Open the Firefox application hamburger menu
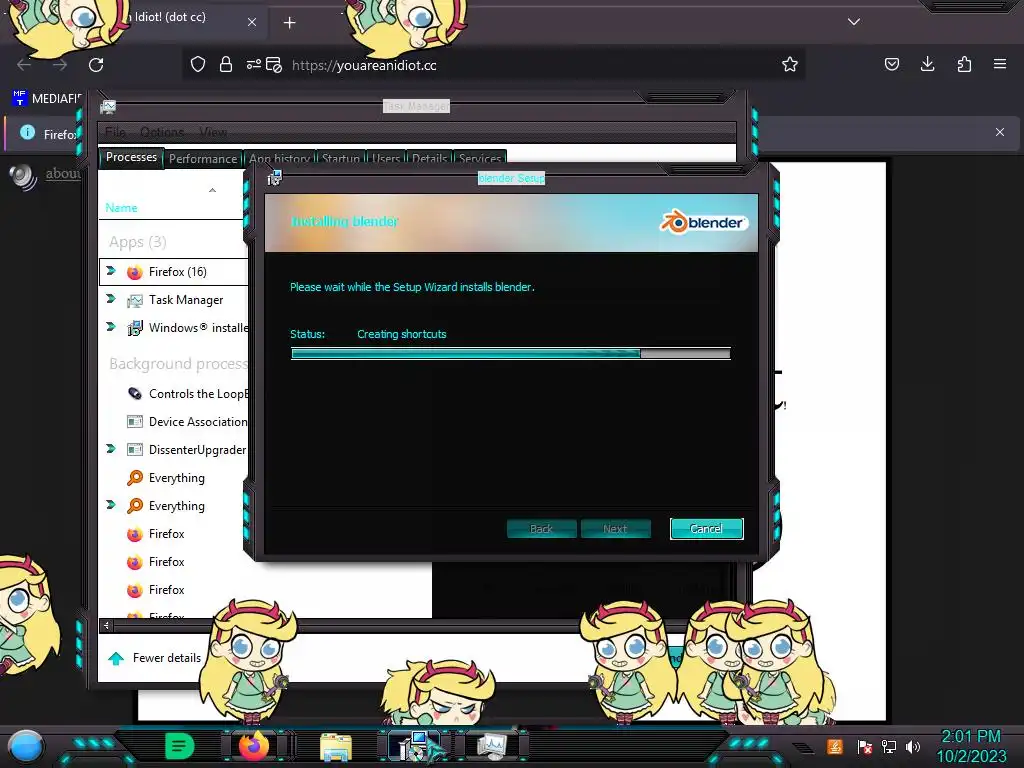Image resolution: width=1024 pixels, height=768 pixels. point(1000,64)
